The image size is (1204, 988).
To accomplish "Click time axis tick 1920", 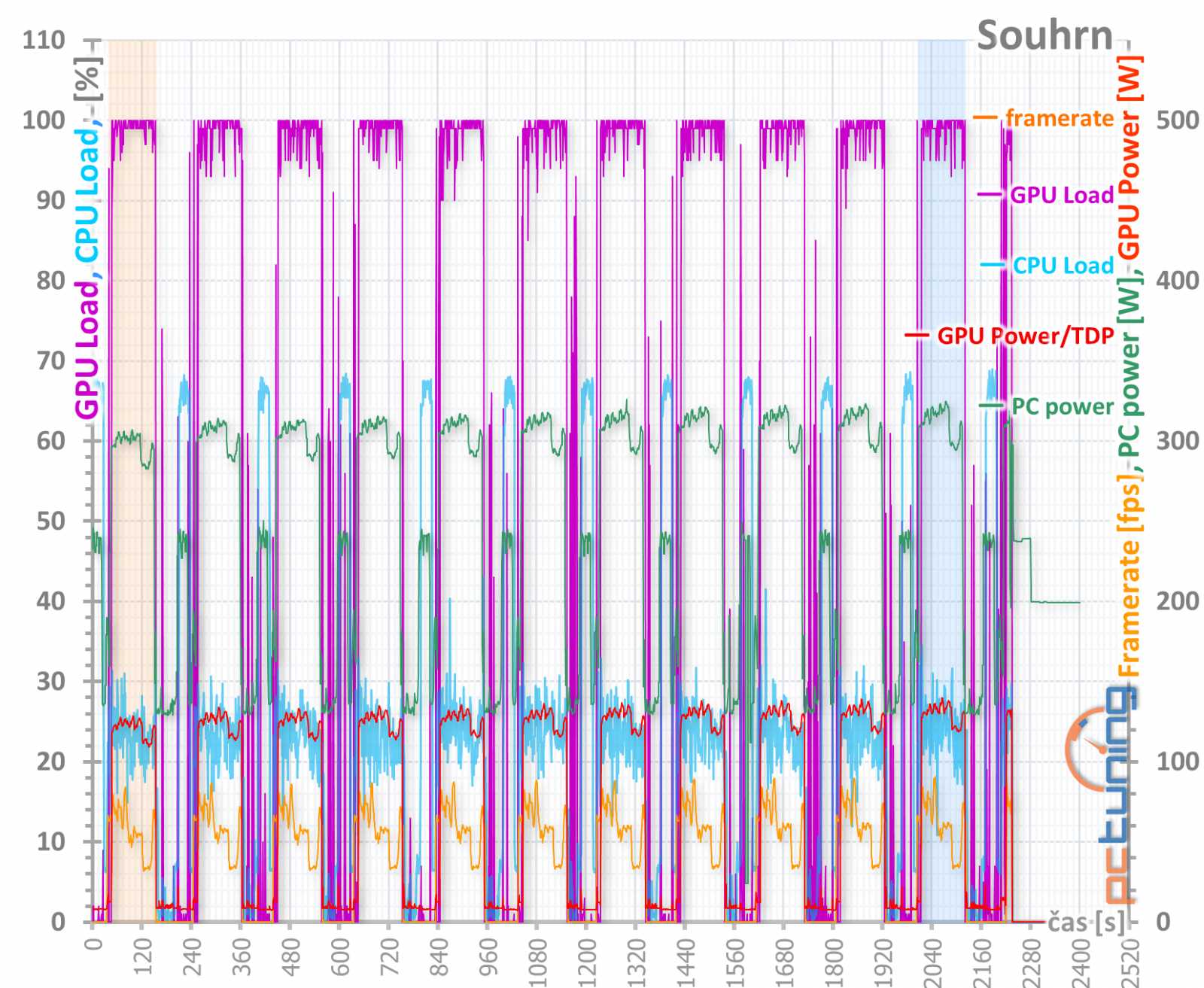I will 883,962.
